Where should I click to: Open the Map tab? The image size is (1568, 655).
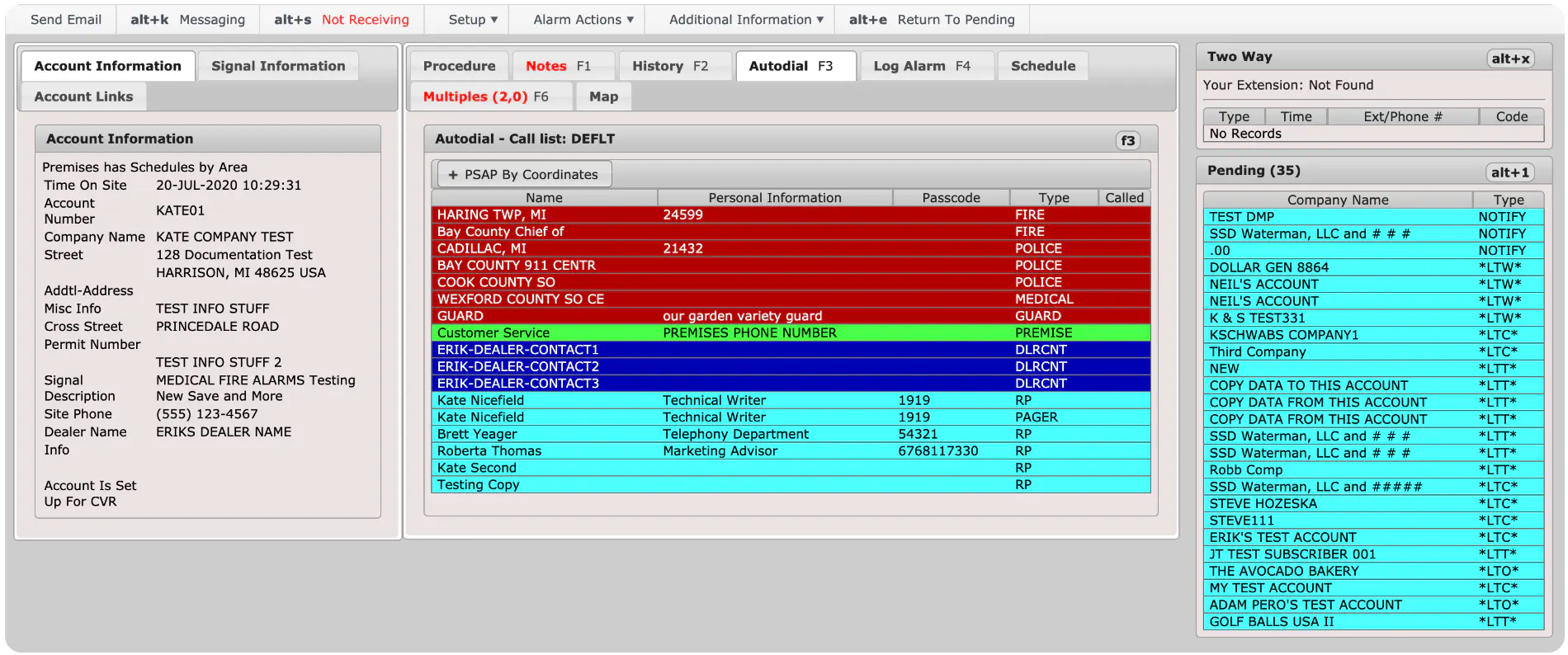click(603, 97)
